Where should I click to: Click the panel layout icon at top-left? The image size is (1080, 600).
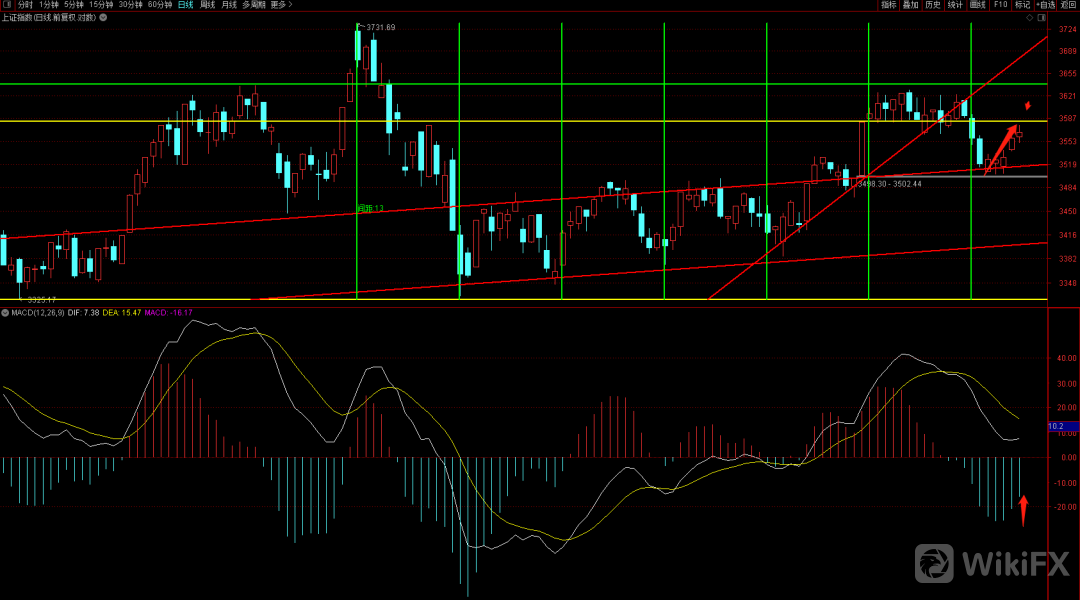[7, 5]
